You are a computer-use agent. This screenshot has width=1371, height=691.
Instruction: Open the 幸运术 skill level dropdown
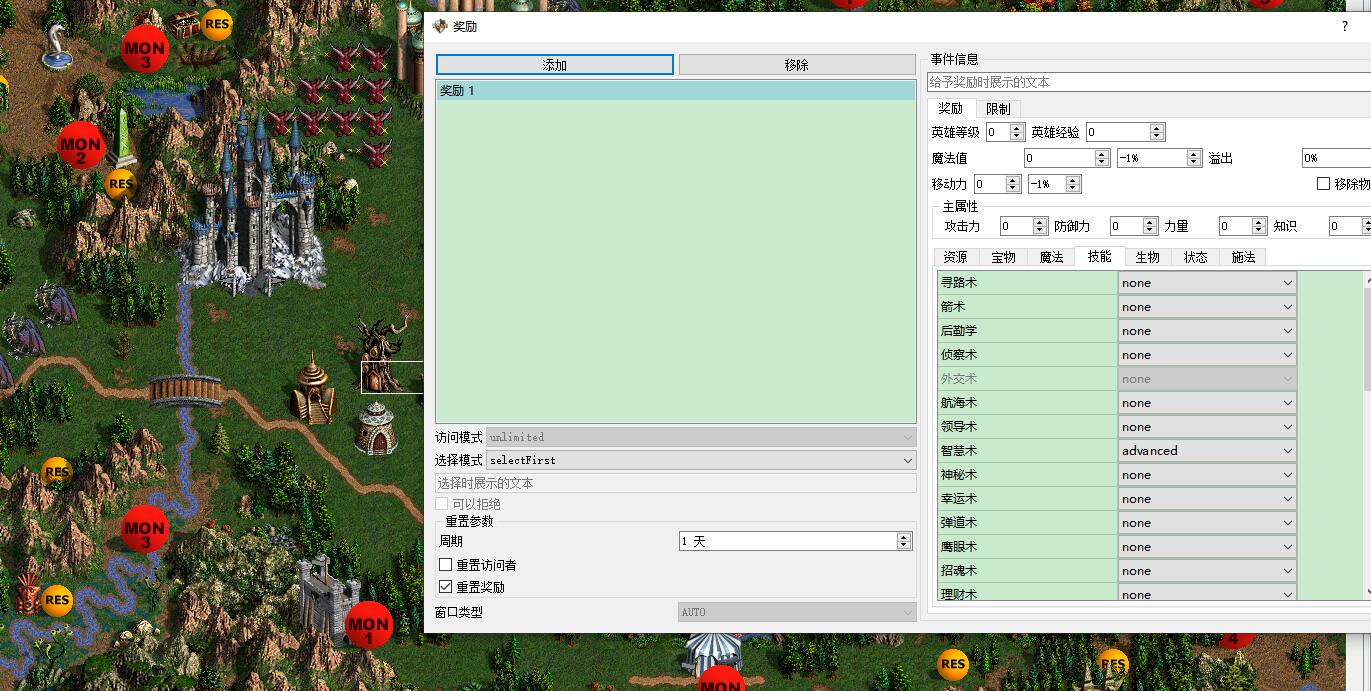point(1207,499)
